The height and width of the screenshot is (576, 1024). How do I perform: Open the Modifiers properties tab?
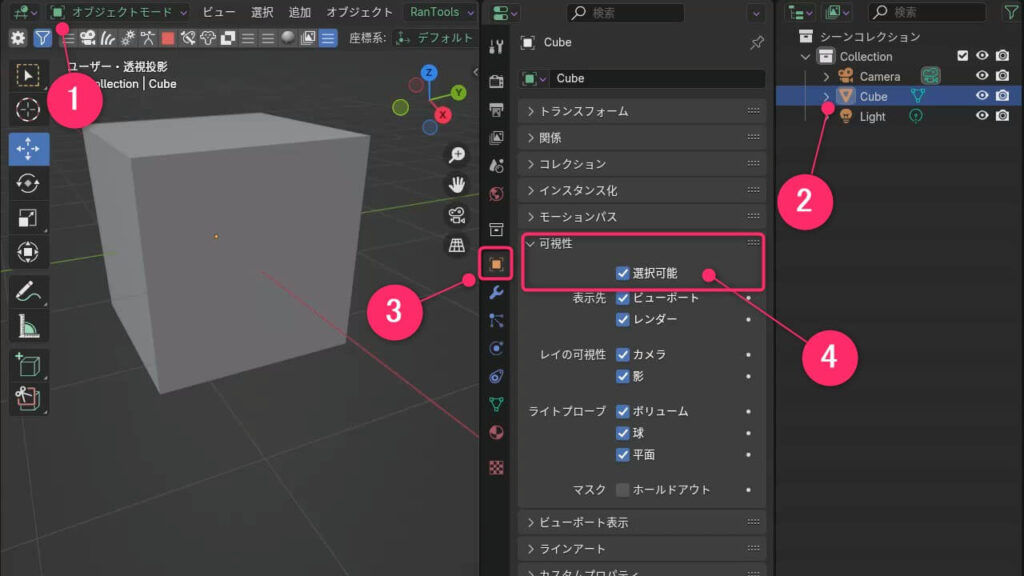tap(496, 293)
